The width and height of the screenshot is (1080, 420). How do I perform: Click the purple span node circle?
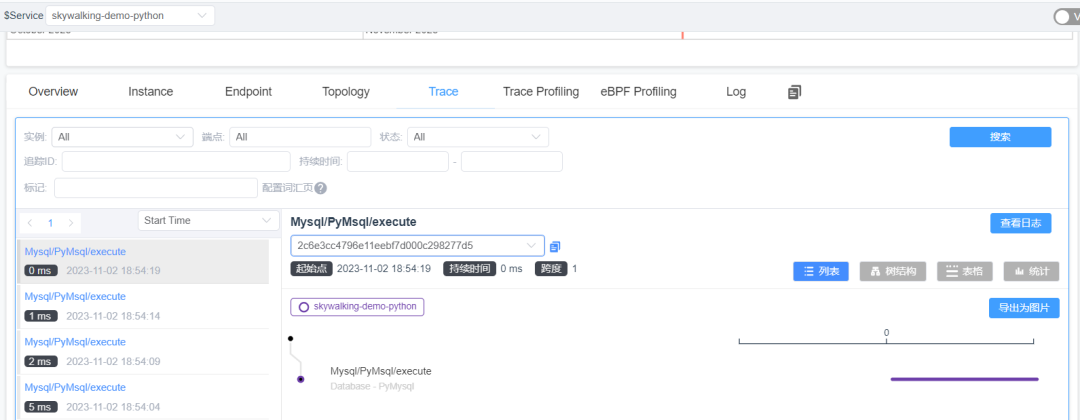[301, 379]
